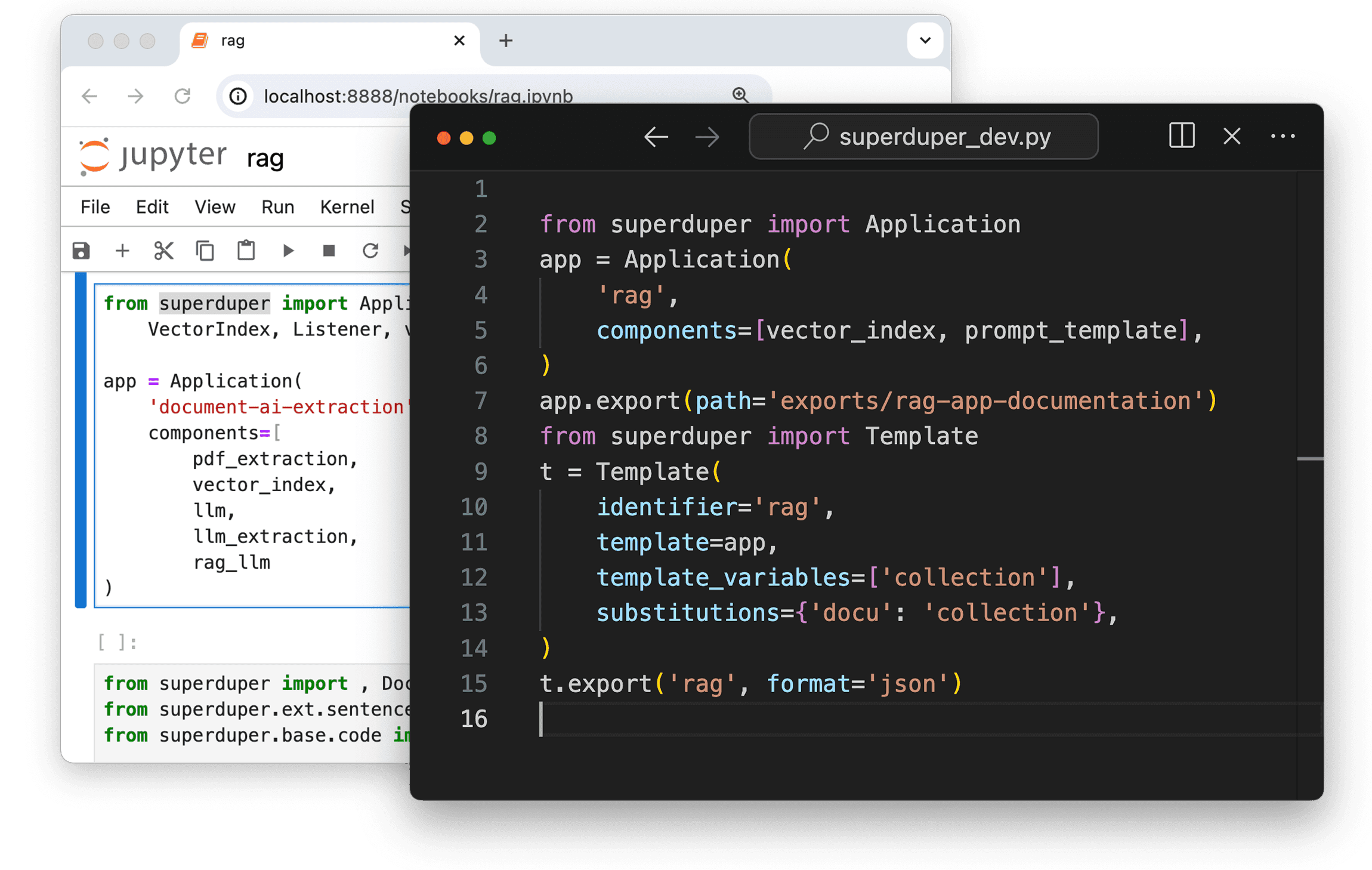Place cursor on empty line 16
Viewport: 1372px width, 870px height.
pyautogui.click(x=919, y=719)
